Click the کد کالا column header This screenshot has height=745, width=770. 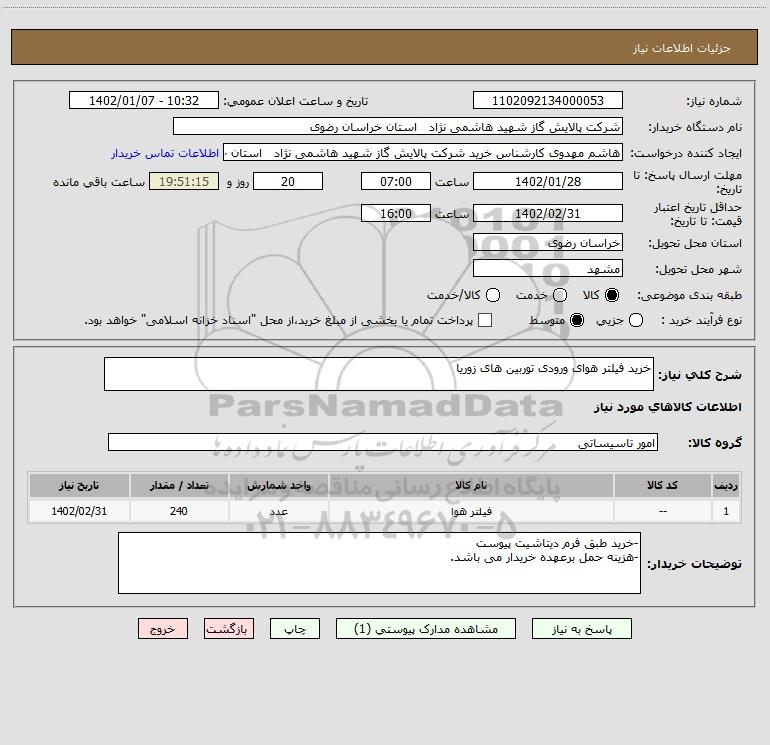(662, 486)
